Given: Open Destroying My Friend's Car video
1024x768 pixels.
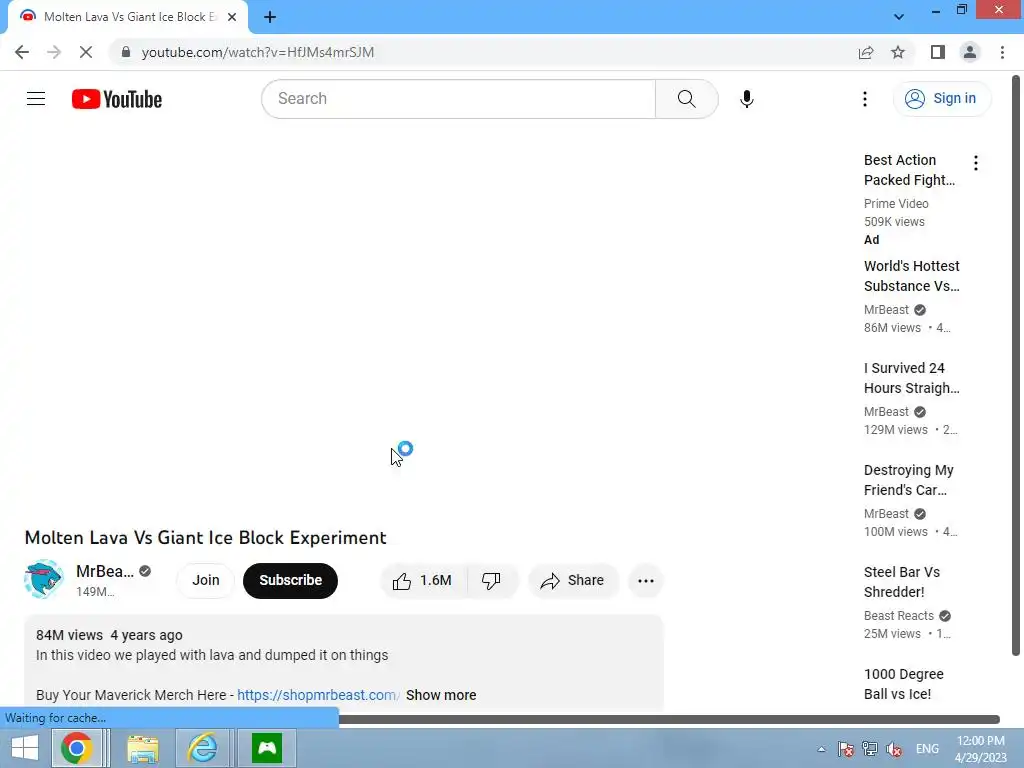Looking at the screenshot, I should [908, 480].
